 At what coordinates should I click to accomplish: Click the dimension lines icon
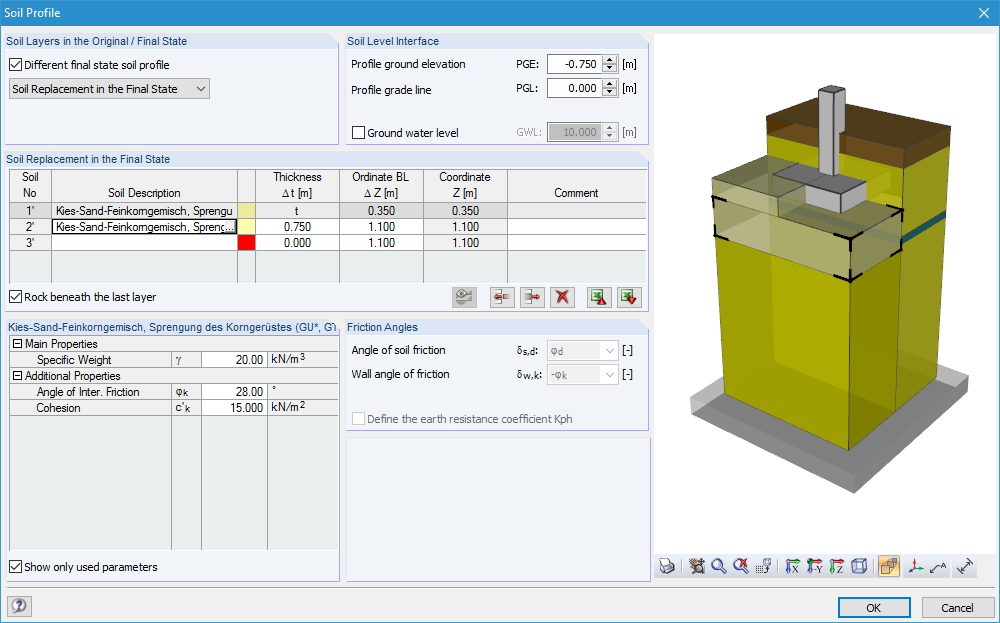(x=966, y=566)
